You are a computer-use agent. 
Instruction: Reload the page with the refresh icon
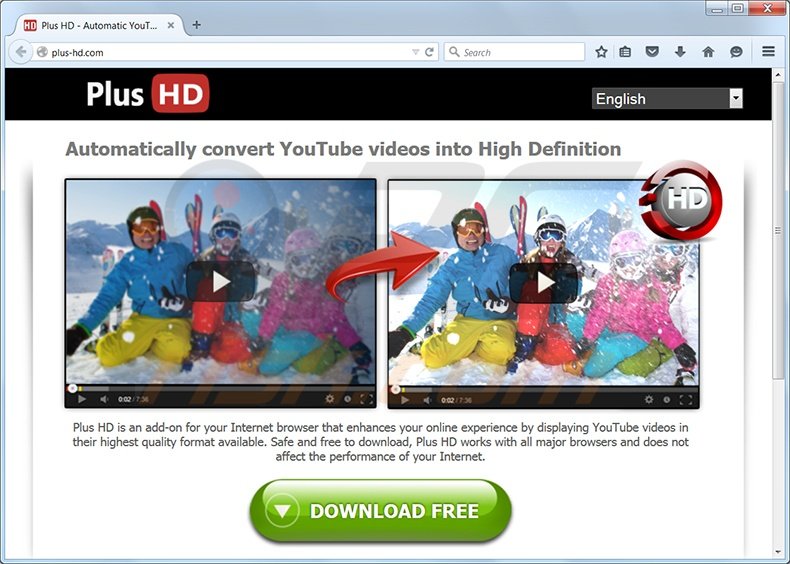(x=429, y=52)
